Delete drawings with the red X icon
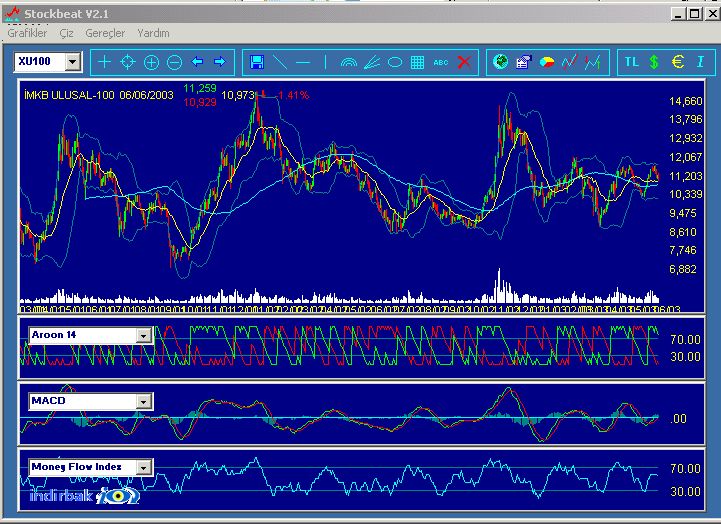Image resolution: width=721 pixels, height=524 pixels. 464,62
